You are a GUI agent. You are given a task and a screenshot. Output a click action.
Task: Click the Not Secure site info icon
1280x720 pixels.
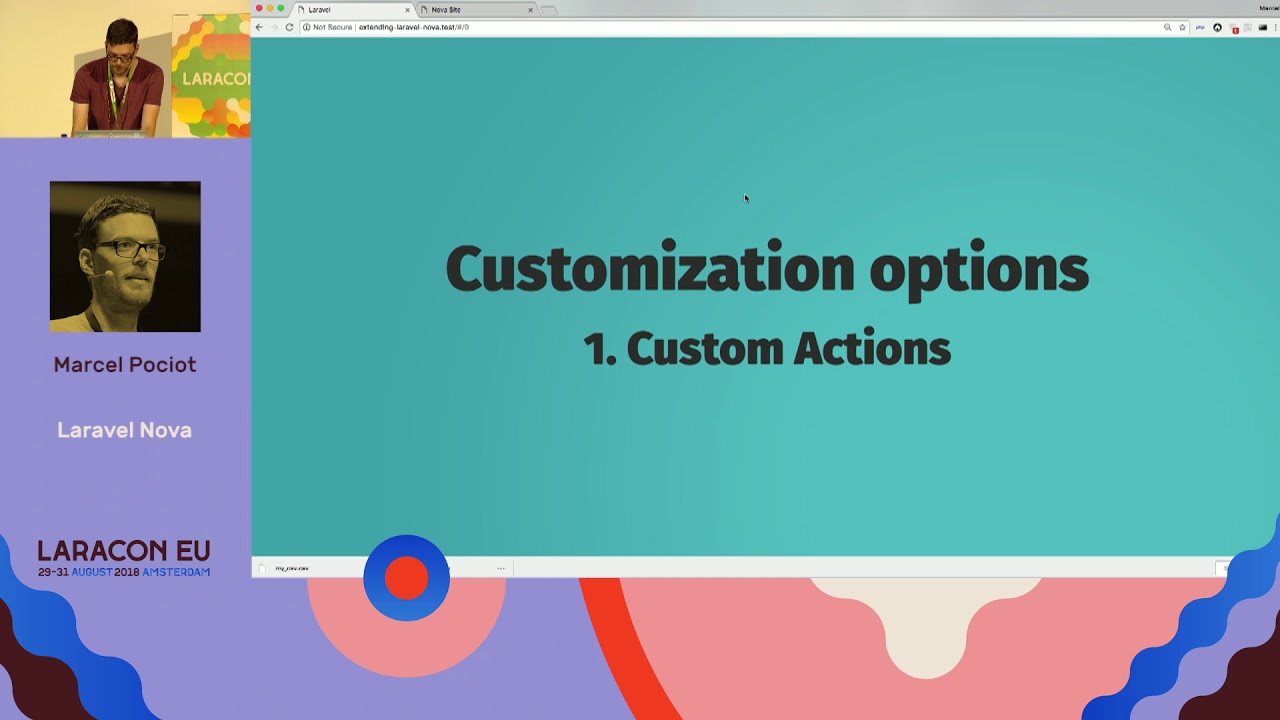click(x=307, y=27)
